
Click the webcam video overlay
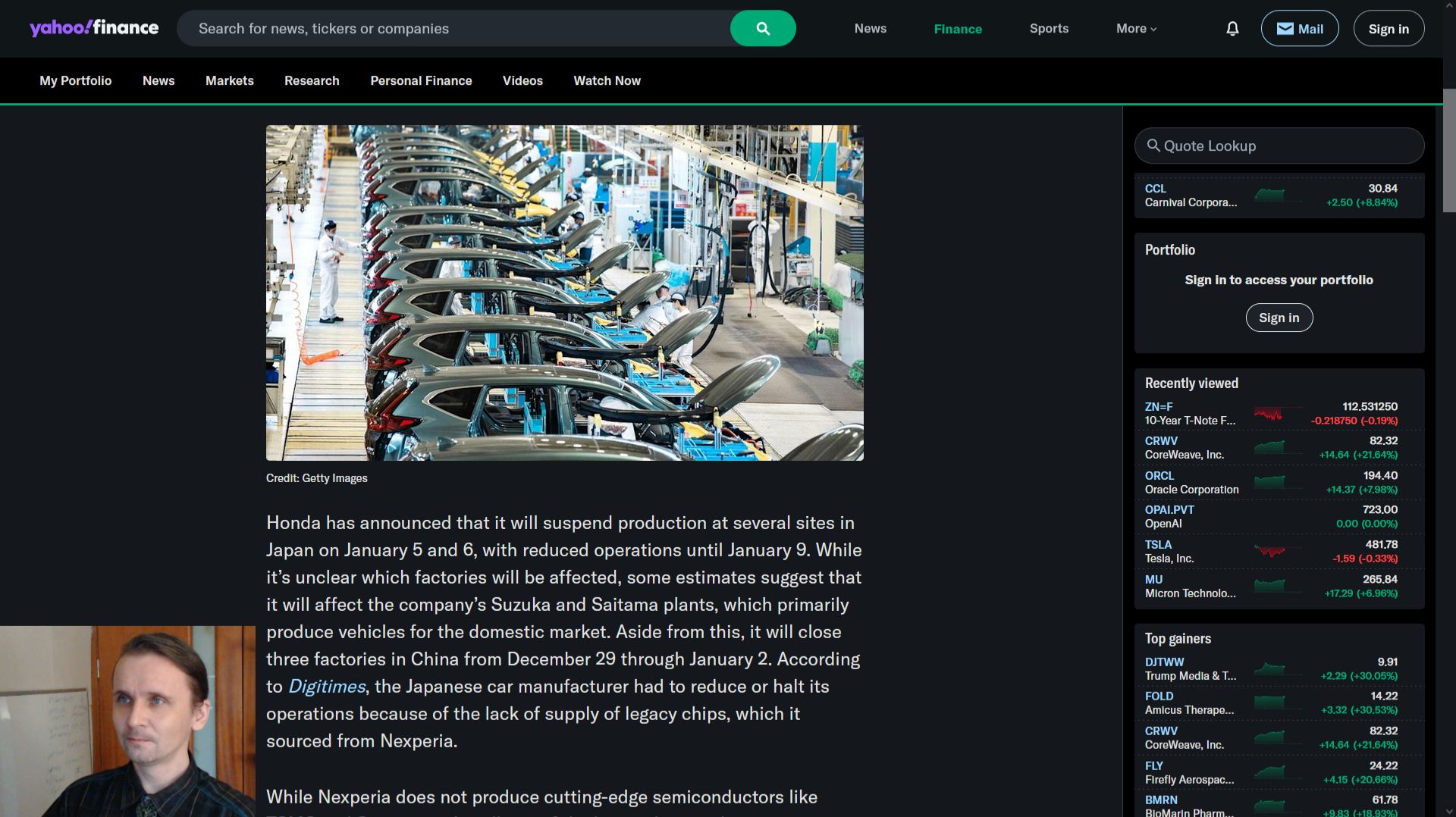click(x=127, y=722)
